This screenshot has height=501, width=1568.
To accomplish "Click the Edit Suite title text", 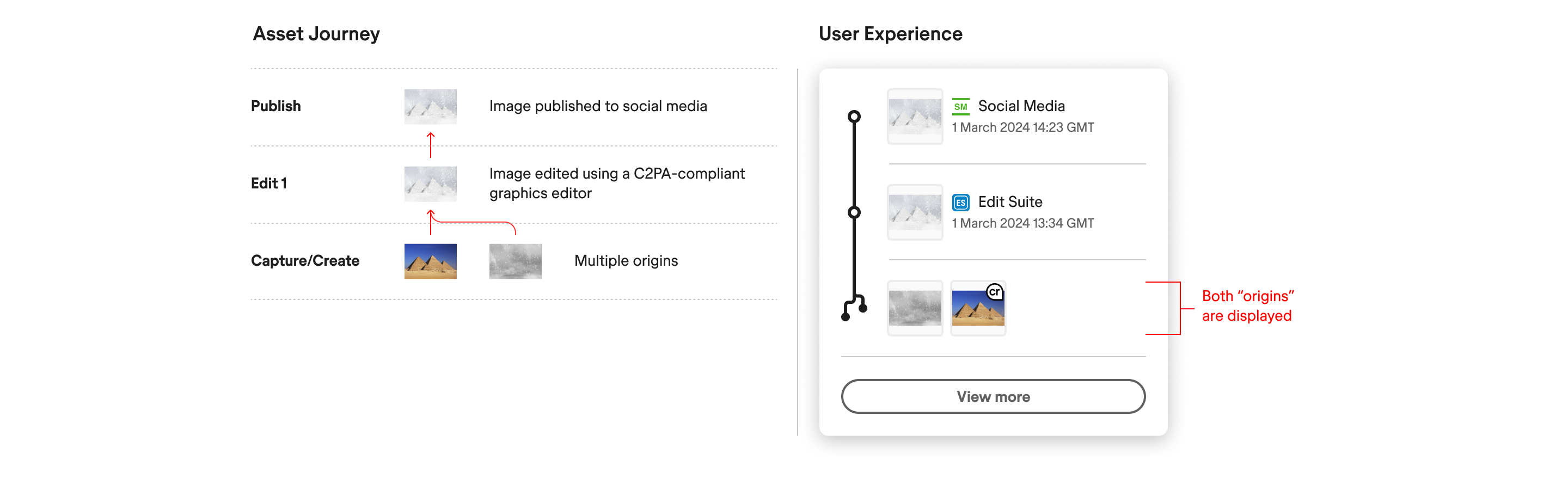I will coord(1010,202).
